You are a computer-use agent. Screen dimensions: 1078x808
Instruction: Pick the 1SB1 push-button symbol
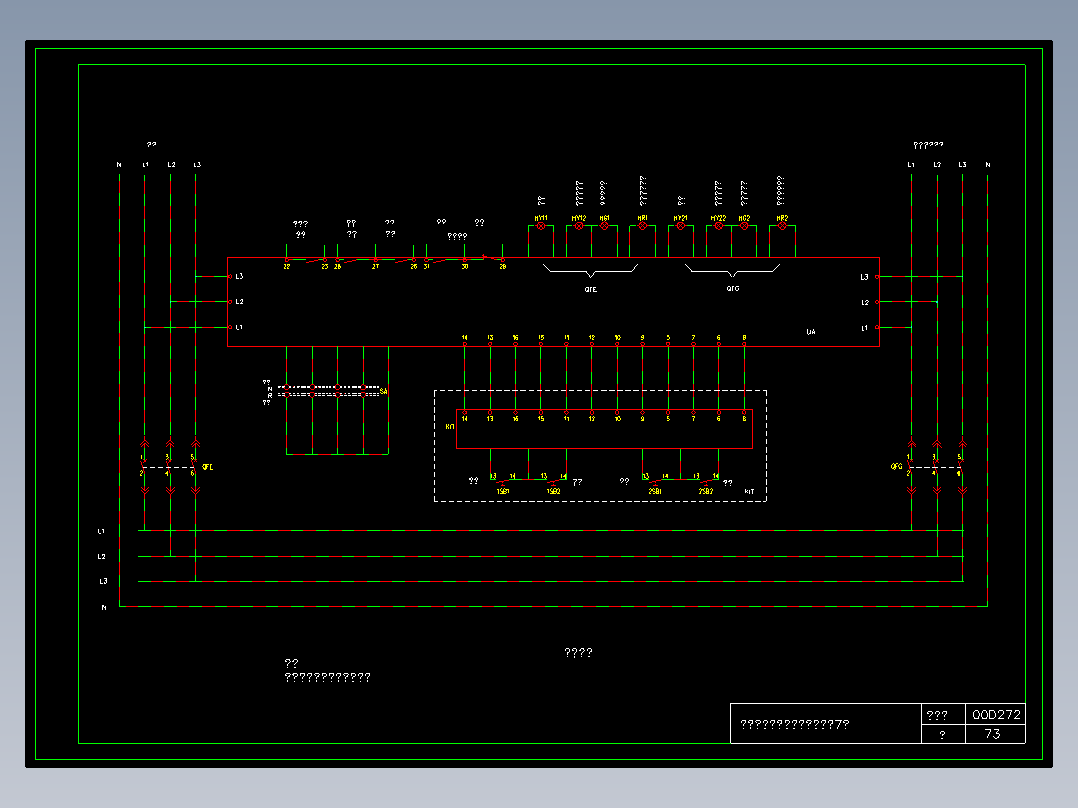tap(503, 481)
